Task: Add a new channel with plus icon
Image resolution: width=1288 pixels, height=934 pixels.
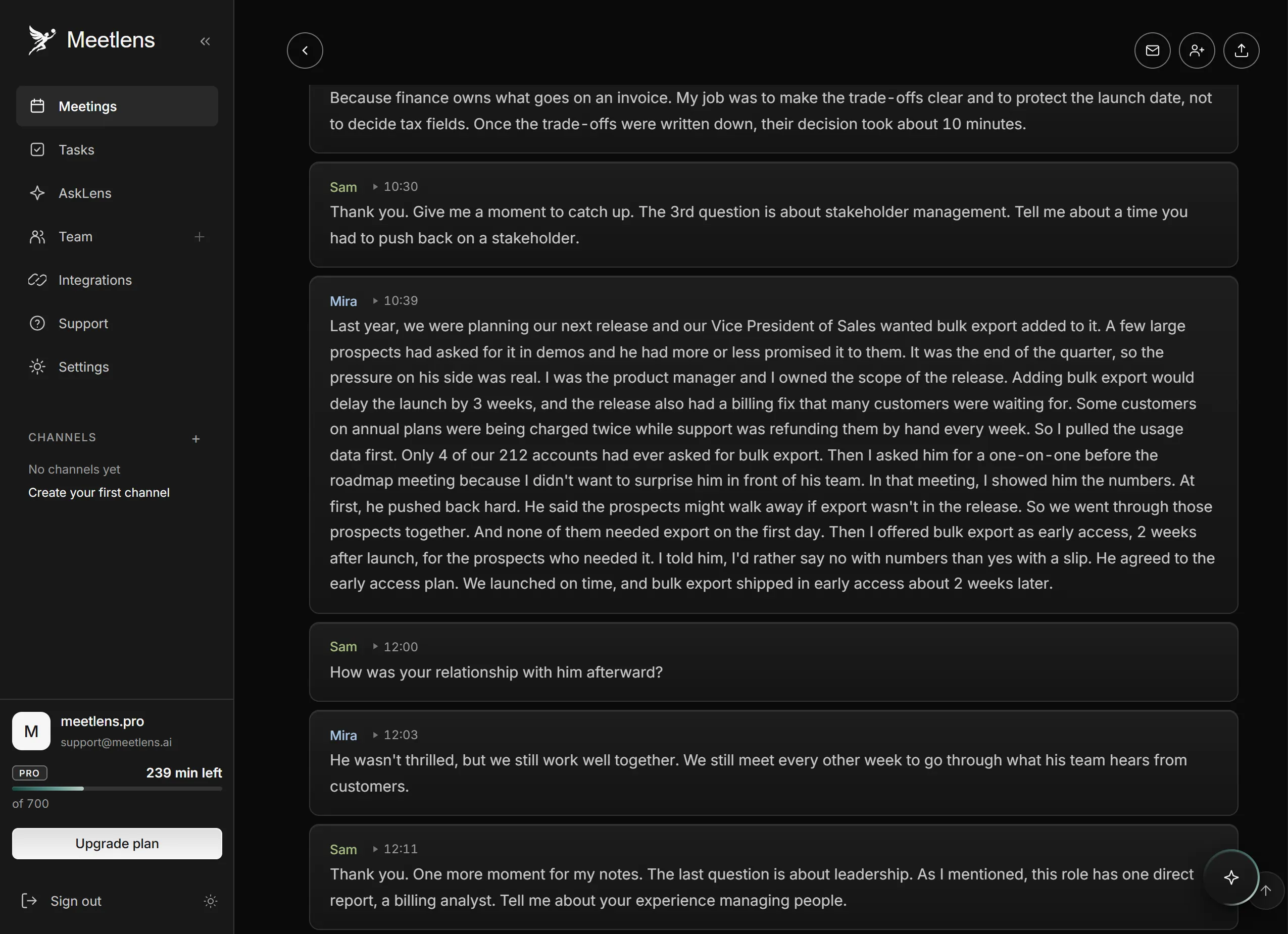Action: click(x=196, y=439)
